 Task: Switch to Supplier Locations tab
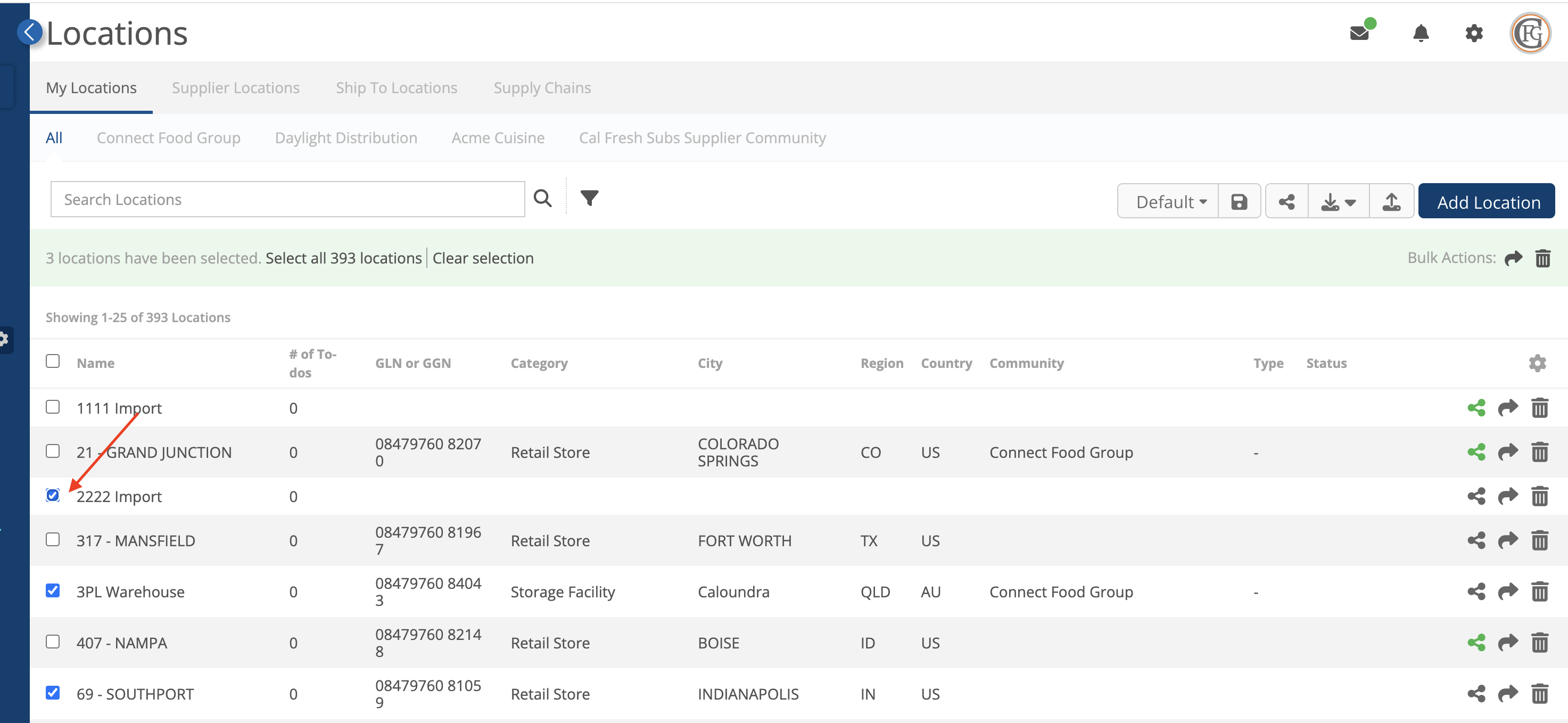pos(236,88)
